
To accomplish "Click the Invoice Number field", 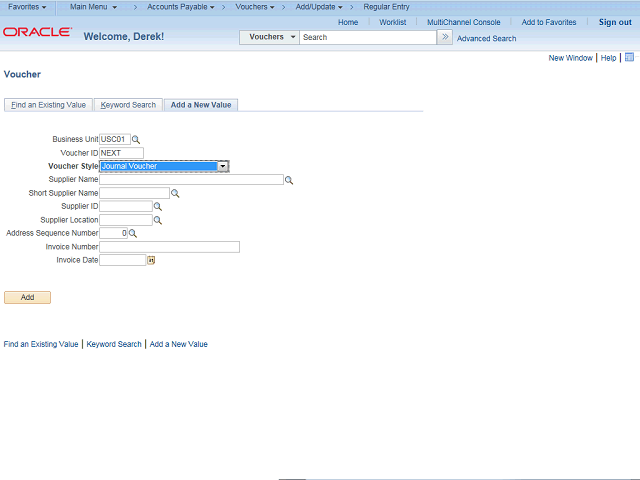I will click(x=169, y=247).
